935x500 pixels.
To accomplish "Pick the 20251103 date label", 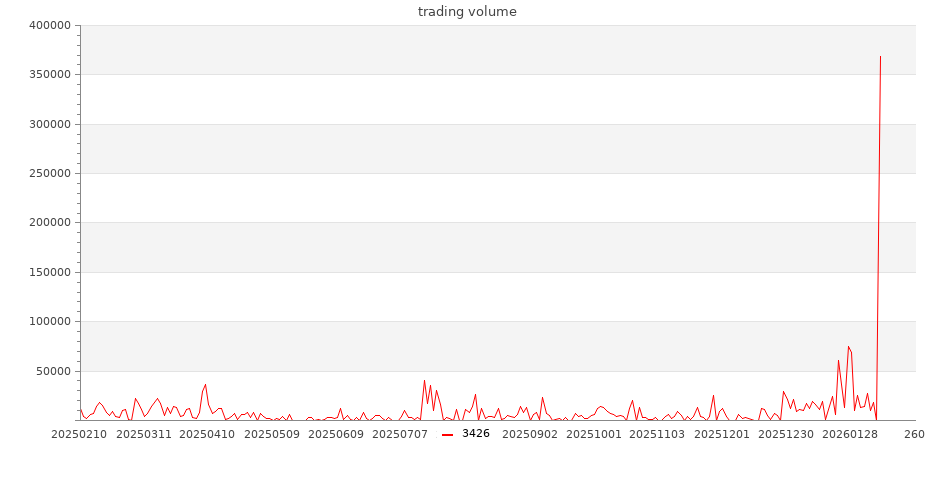I will pyautogui.click(x=657, y=434).
